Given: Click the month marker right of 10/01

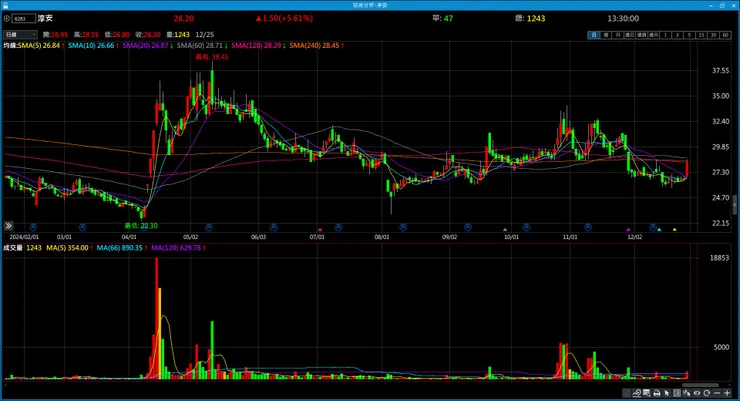Looking at the screenshot, I should (x=527, y=227).
